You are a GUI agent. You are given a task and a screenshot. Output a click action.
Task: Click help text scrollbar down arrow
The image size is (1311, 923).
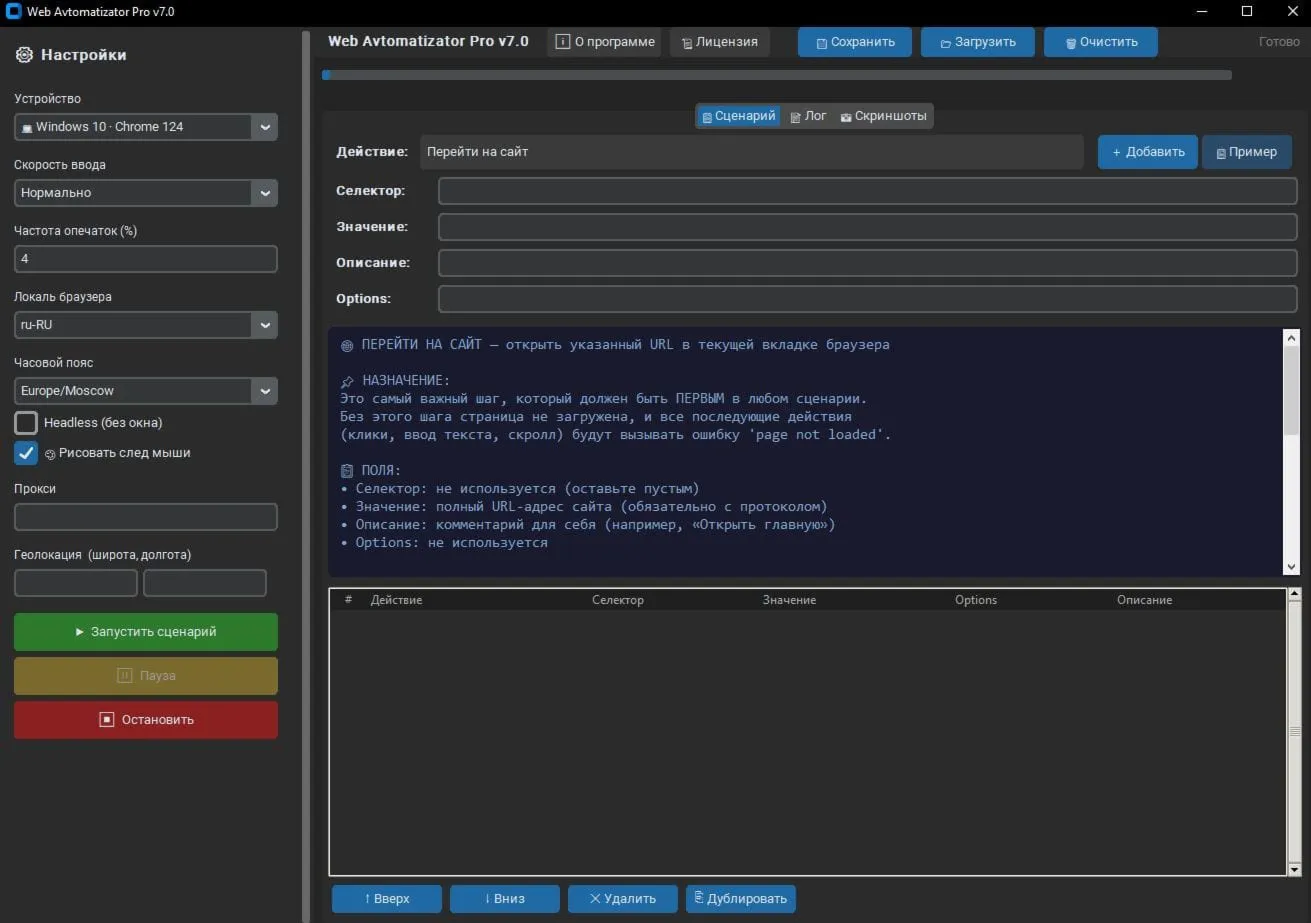pos(1291,566)
